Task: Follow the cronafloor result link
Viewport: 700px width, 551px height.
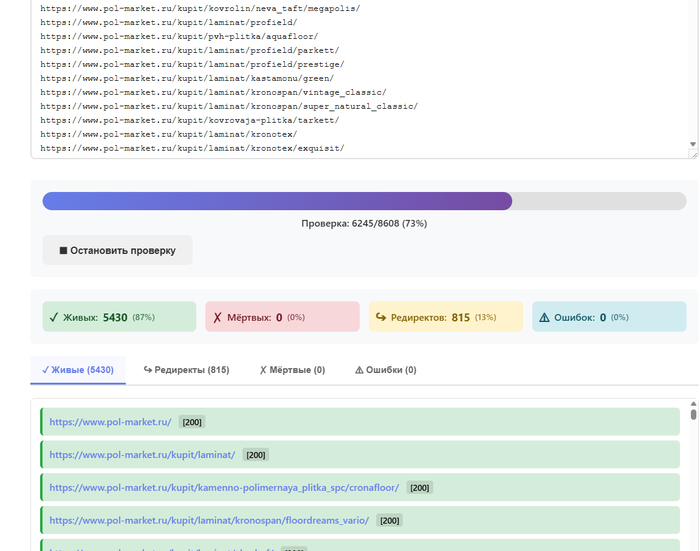Action: point(224,488)
